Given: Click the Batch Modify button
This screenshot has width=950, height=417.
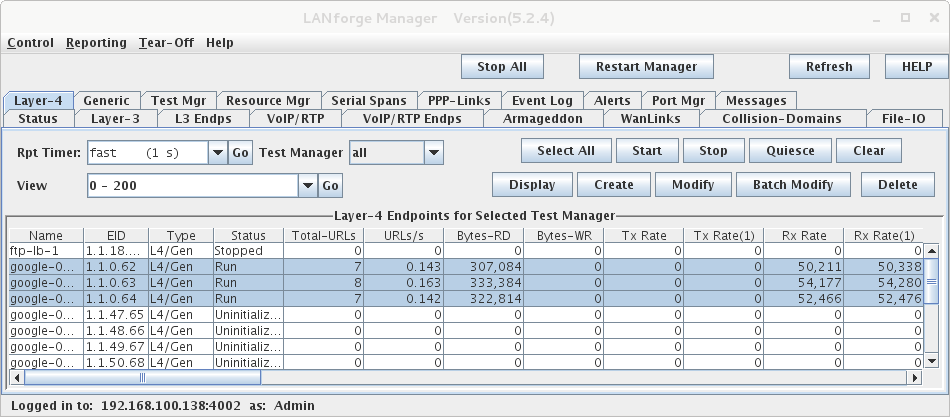Looking at the screenshot, I should tap(793, 185).
